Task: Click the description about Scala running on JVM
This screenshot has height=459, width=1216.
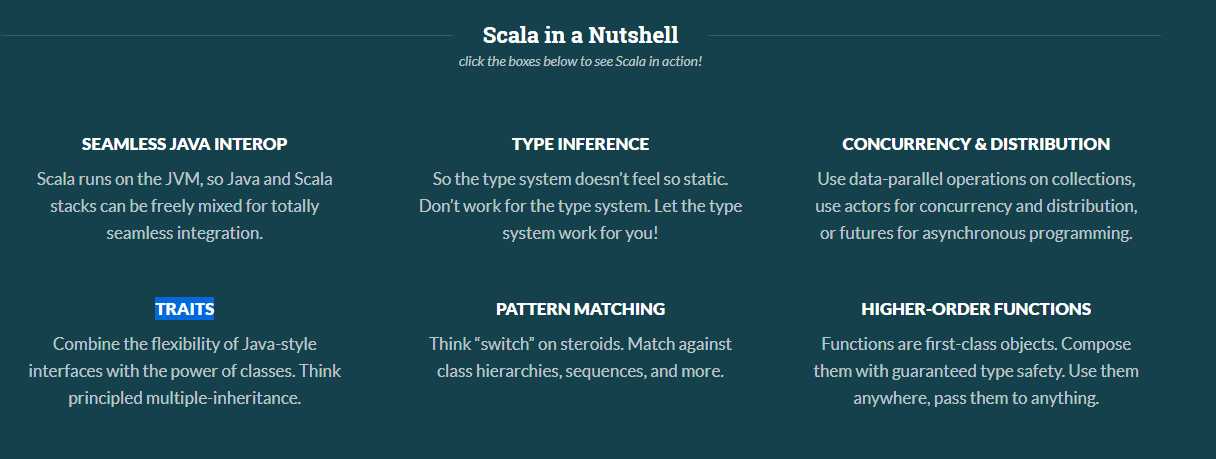Action: (x=185, y=206)
